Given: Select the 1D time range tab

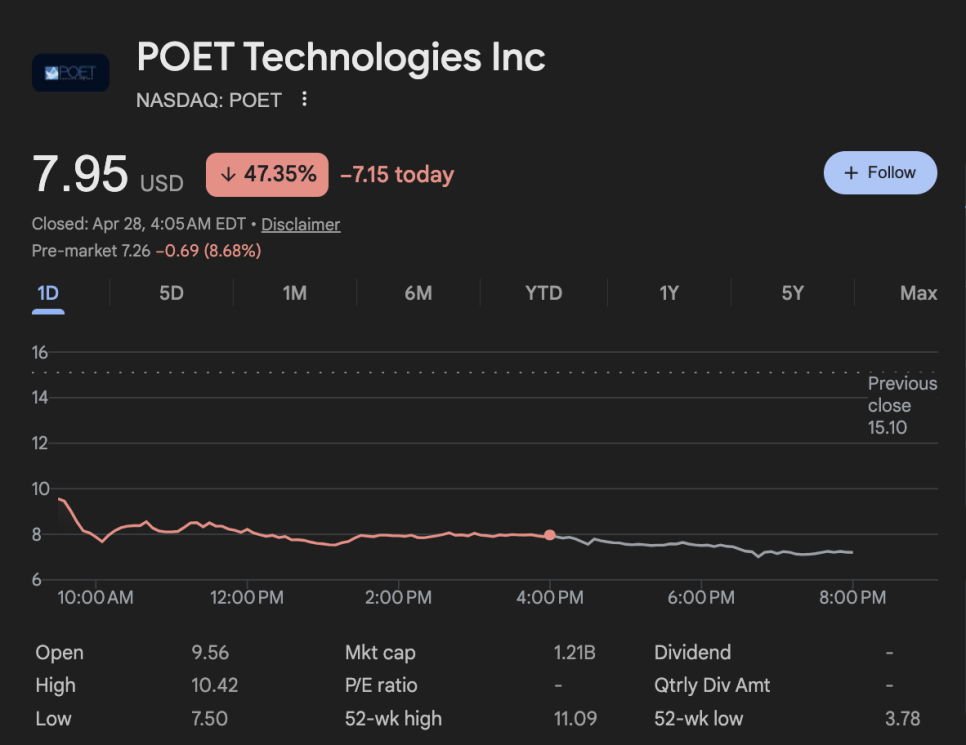Looking at the screenshot, I should pyautogui.click(x=48, y=293).
